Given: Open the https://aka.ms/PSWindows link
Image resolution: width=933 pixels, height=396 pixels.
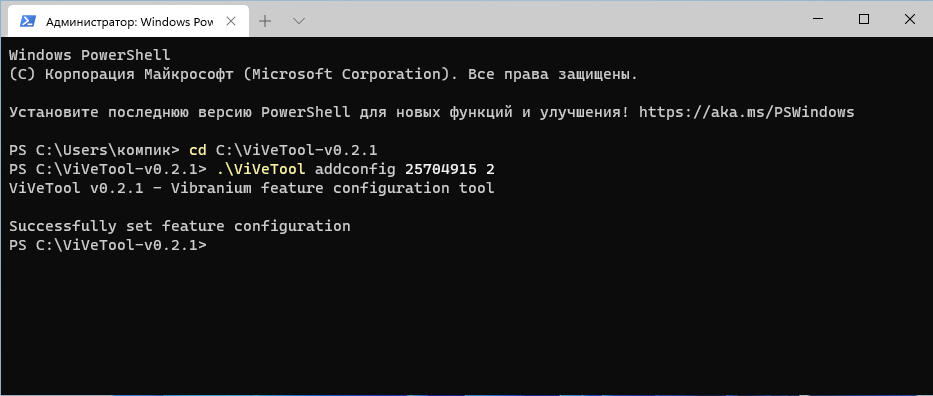Looking at the screenshot, I should tap(746, 112).
